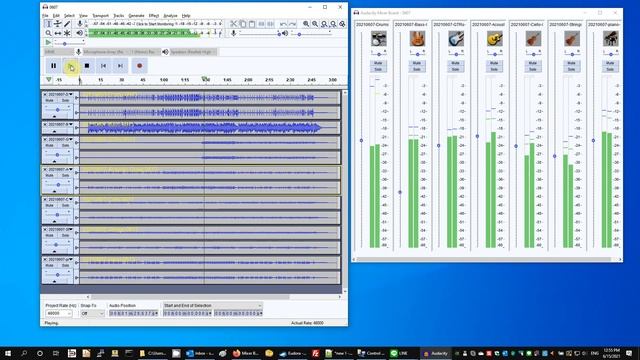Solo the first track in the track panel

pos(65,100)
